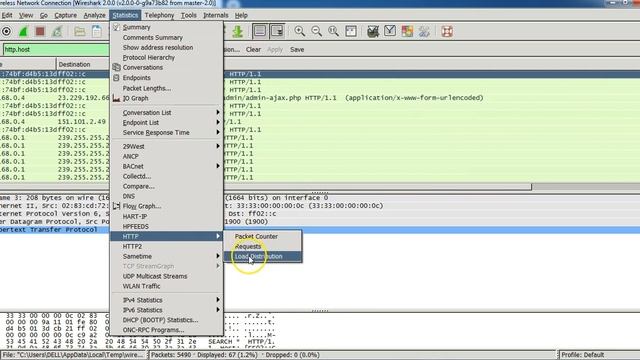Screen dimensions: 640x360
Task: Expand Endpoint List submenu arrow
Action: point(218,122)
